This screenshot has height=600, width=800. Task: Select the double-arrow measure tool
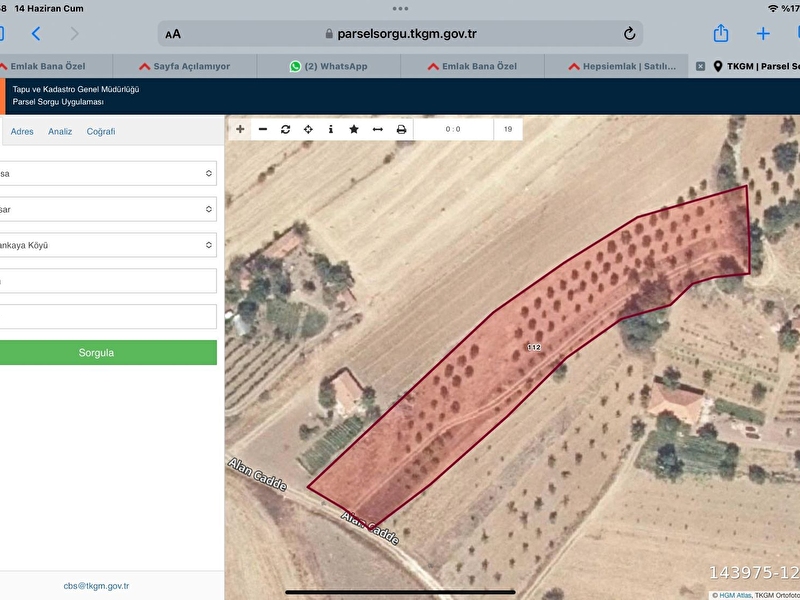point(378,129)
